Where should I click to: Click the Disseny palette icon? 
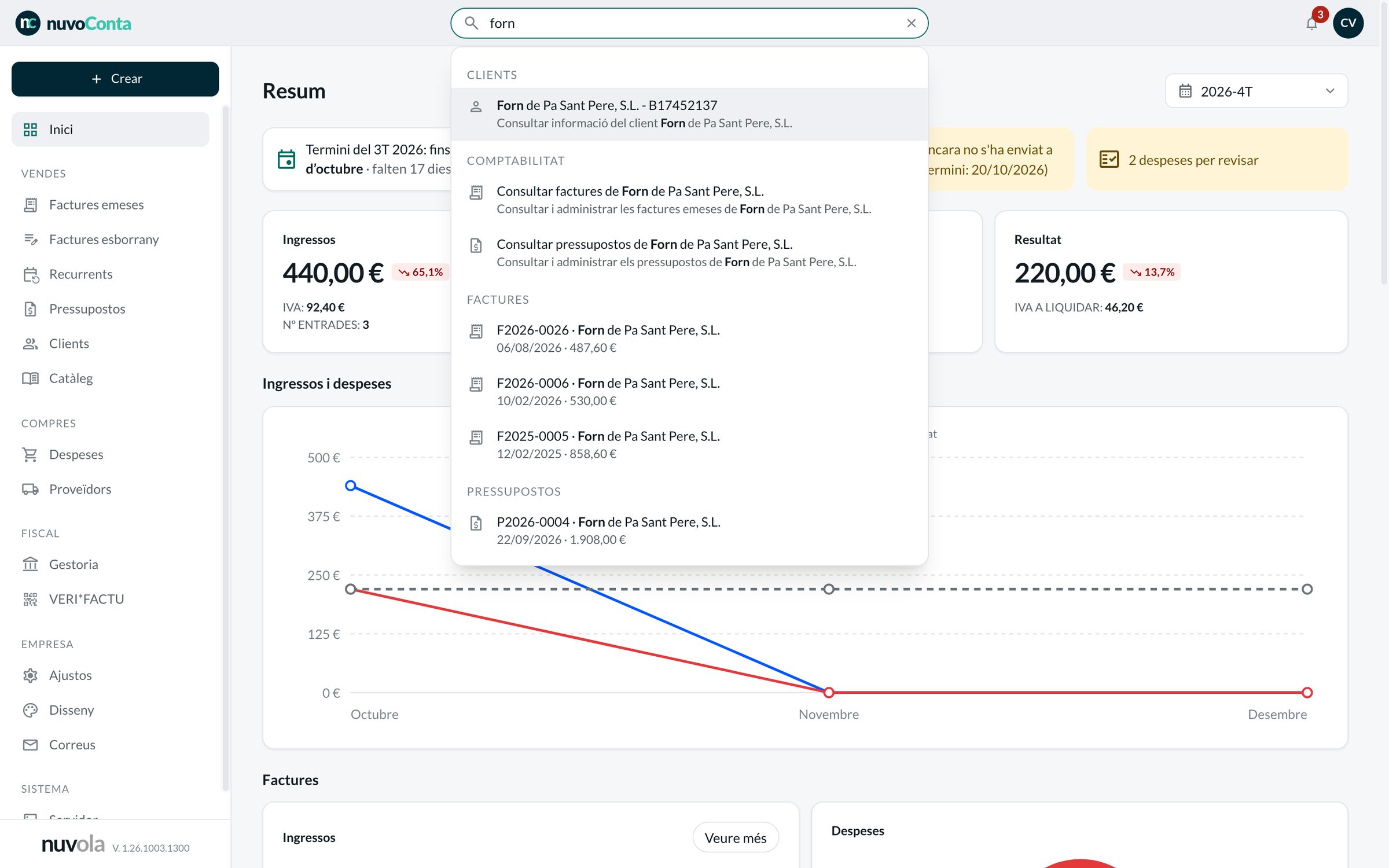tap(30, 710)
